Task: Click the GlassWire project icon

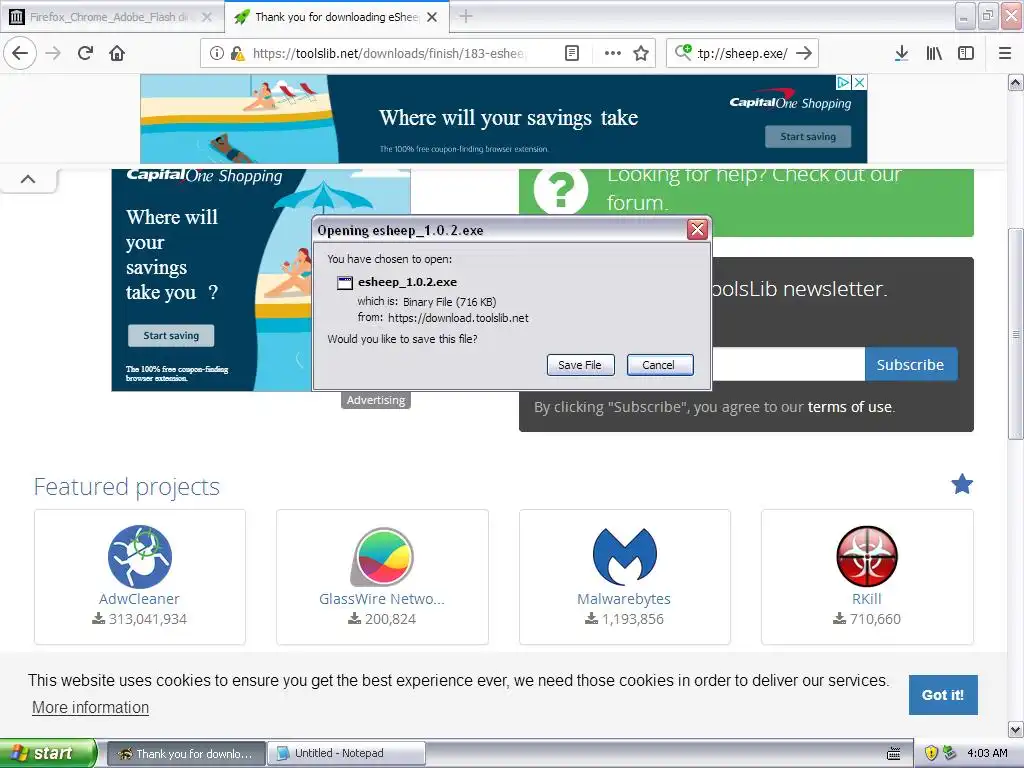Action: coord(383,556)
